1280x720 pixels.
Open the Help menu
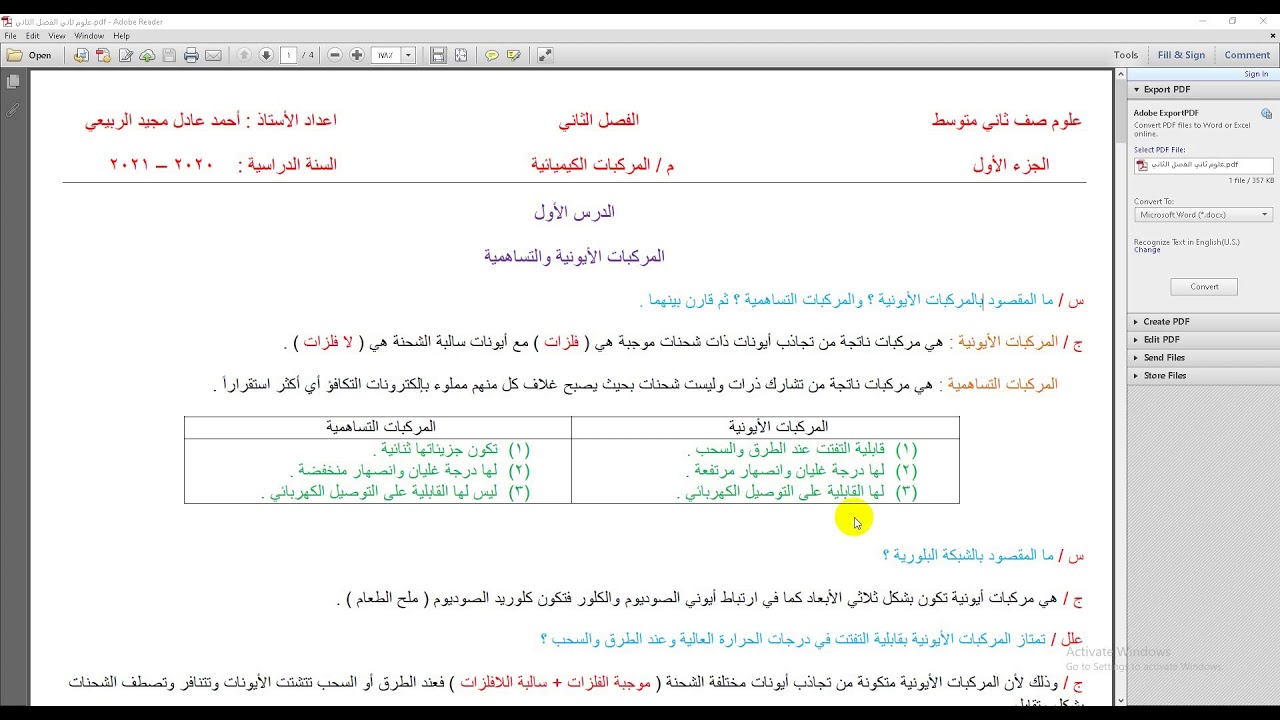click(x=121, y=36)
